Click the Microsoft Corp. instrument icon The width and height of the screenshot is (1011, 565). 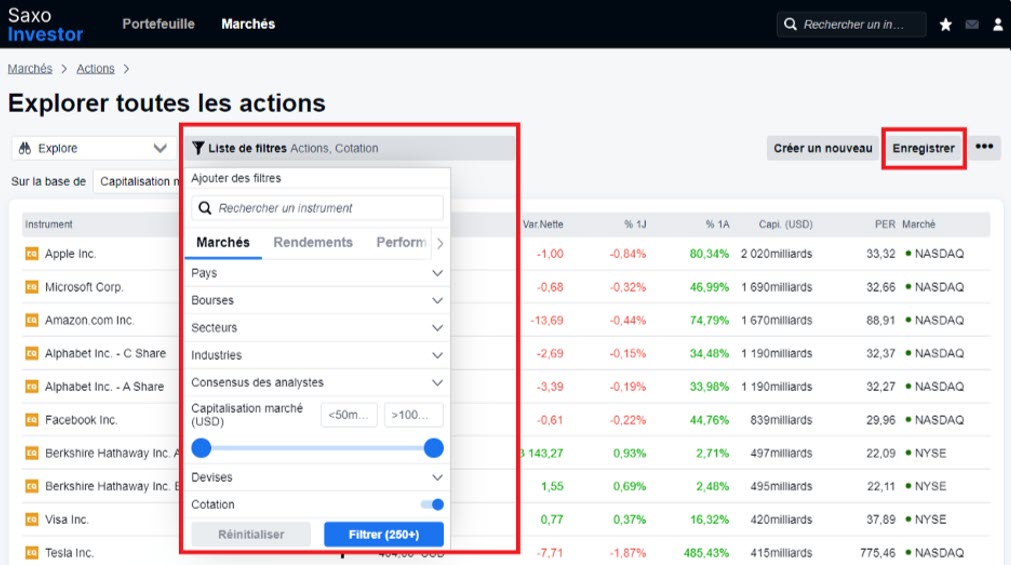[32, 287]
